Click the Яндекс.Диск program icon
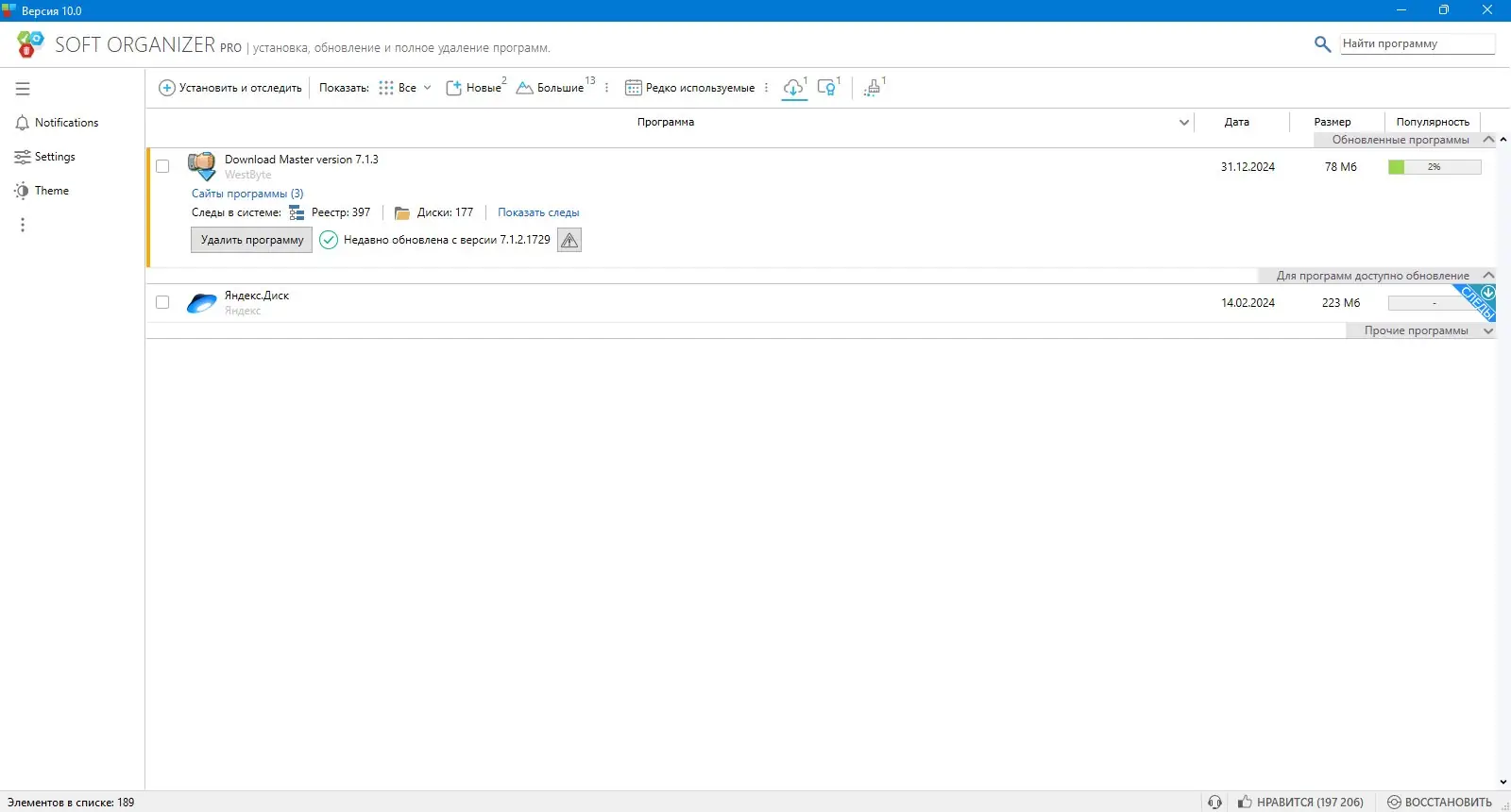Image resolution: width=1511 pixels, height=812 pixels. [x=202, y=302]
